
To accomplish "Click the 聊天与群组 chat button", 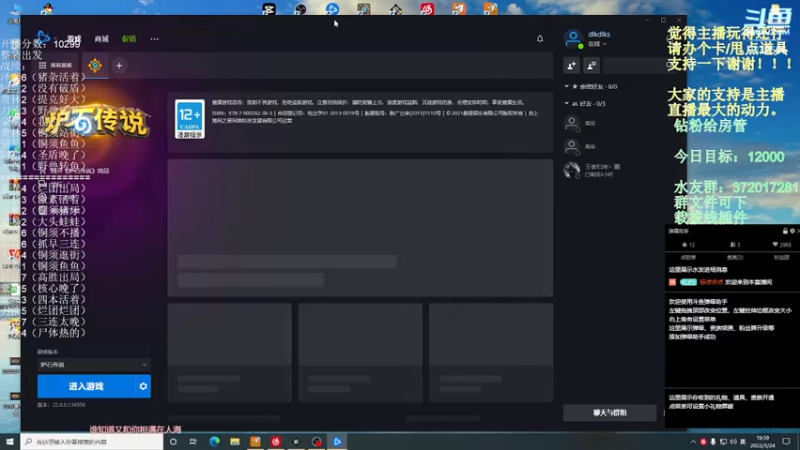I will pyautogui.click(x=610, y=412).
